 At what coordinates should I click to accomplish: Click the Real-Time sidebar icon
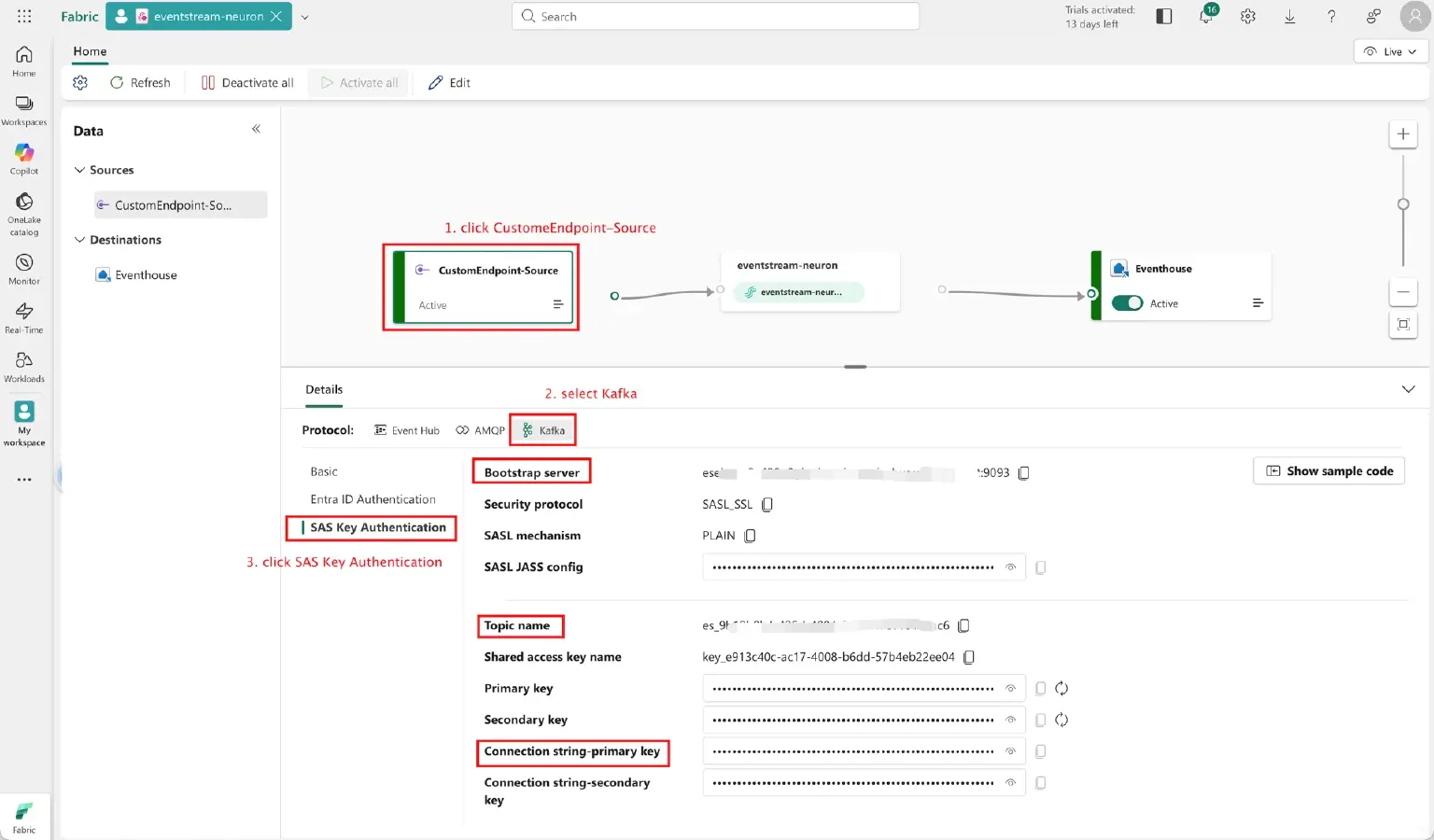[24, 317]
